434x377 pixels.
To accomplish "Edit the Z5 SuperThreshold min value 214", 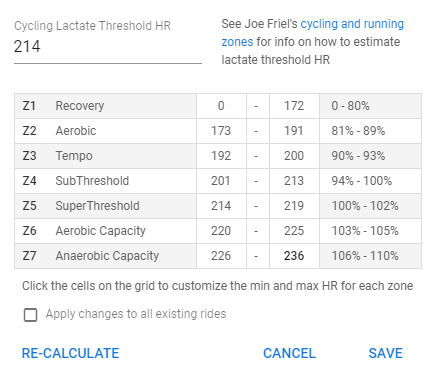I will (x=221, y=206).
